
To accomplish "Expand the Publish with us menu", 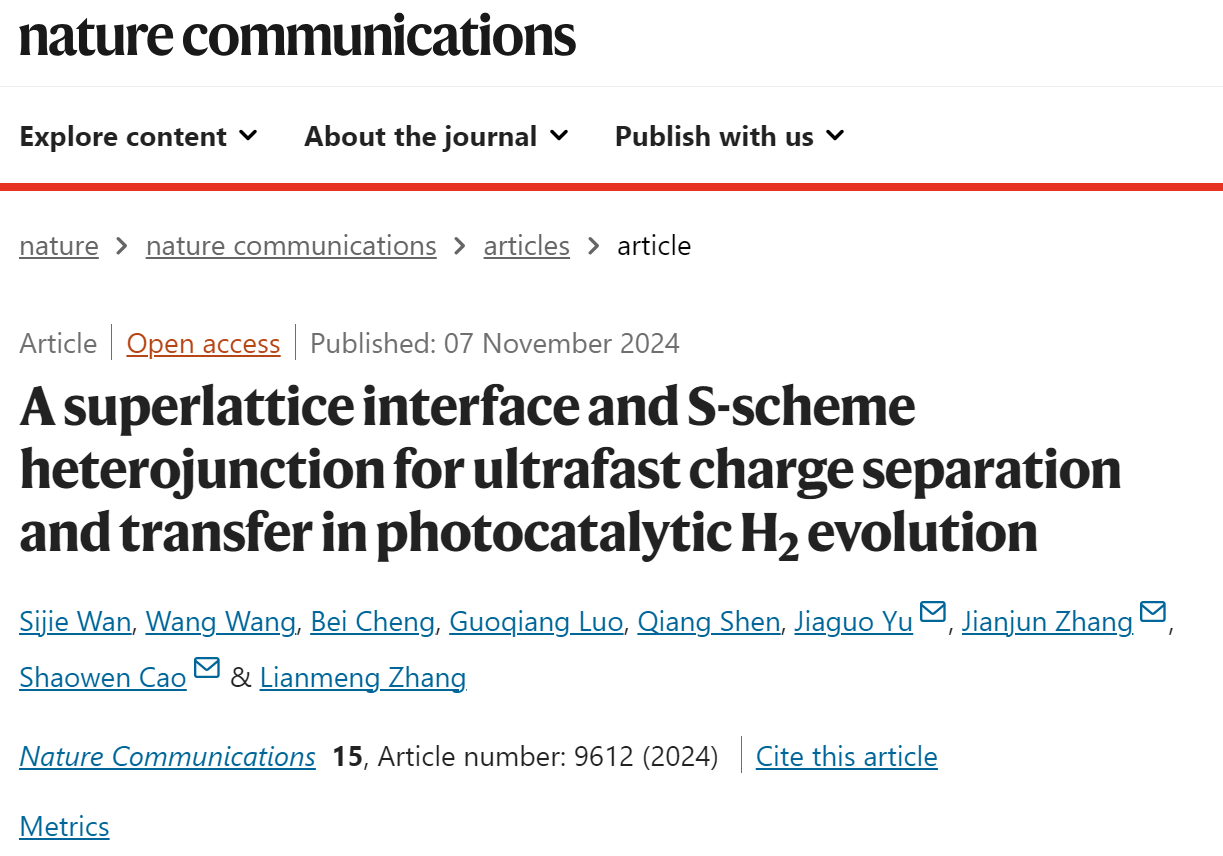I will 730,136.
